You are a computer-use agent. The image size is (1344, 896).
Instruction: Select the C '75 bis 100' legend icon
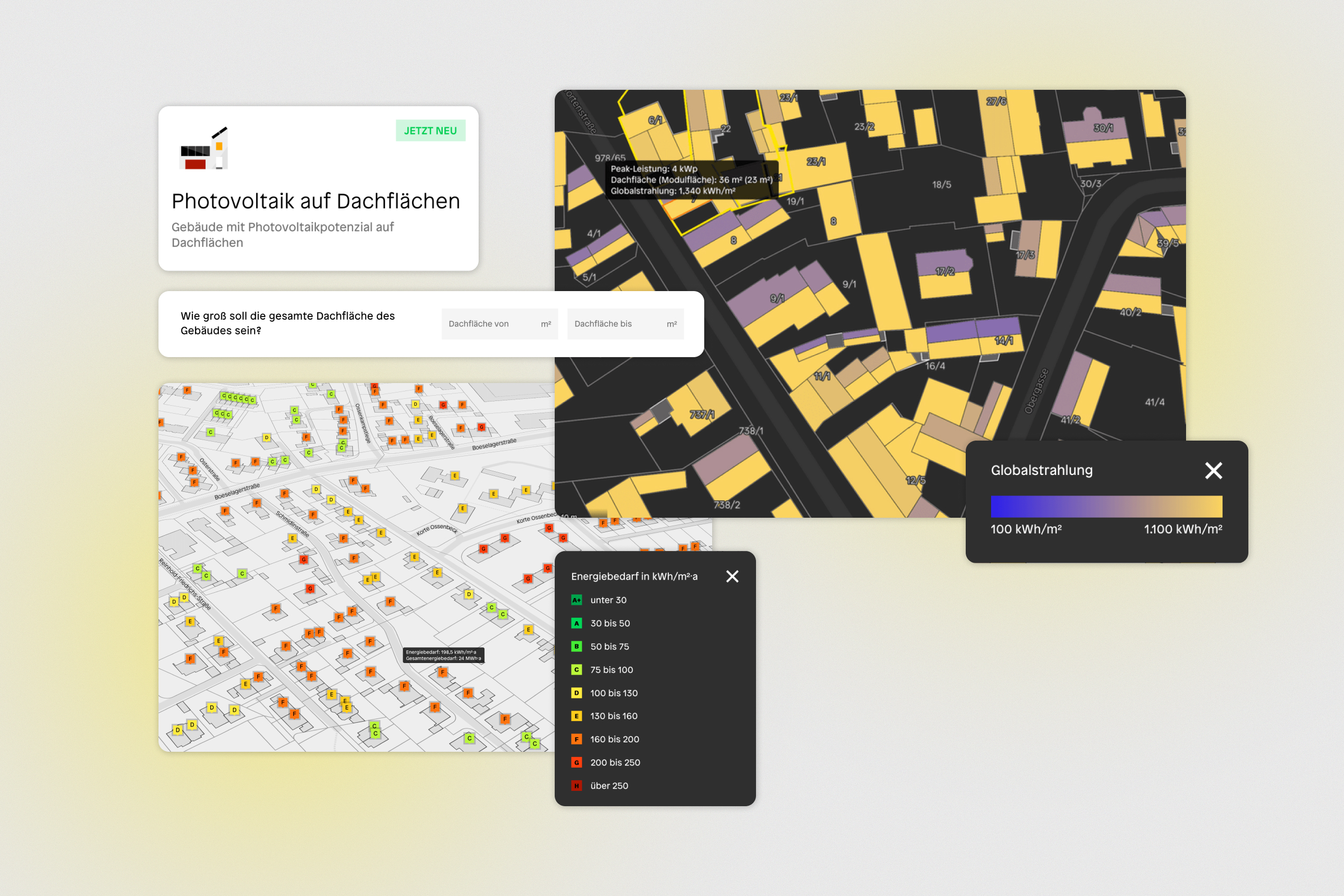pos(576,670)
